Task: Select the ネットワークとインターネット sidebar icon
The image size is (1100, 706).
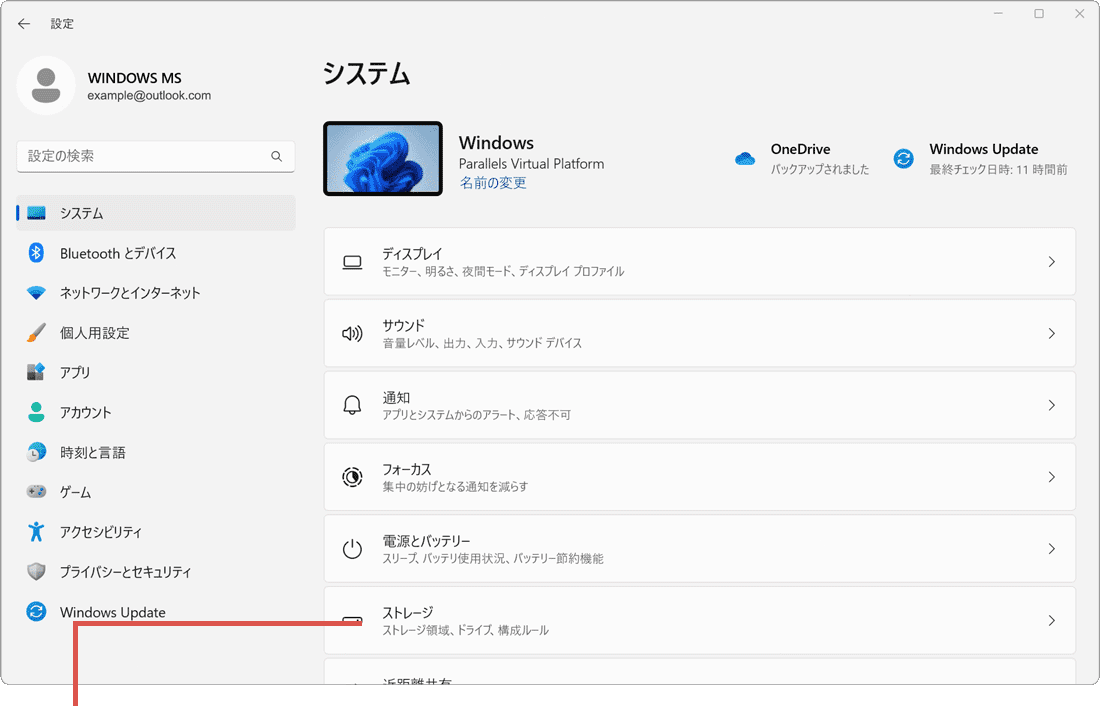Action: (x=37, y=293)
